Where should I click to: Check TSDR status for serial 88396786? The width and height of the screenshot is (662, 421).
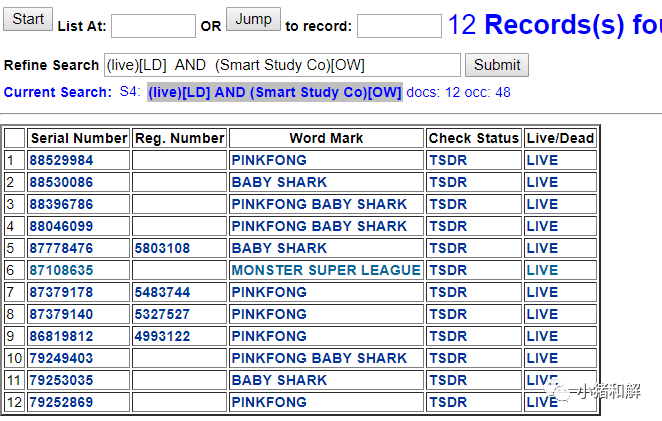coord(448,204)
